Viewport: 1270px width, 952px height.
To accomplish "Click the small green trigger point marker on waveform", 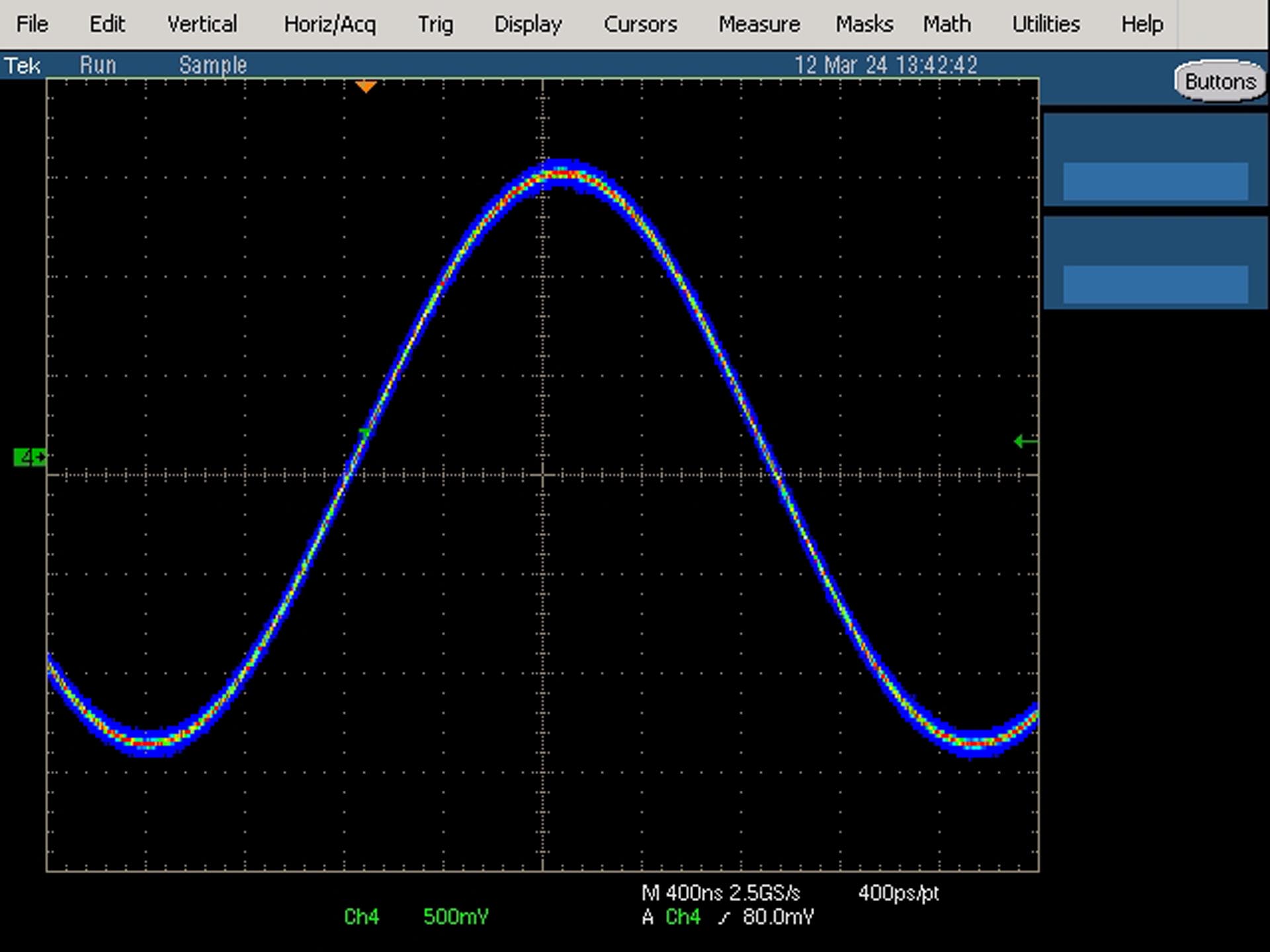I will click(364, 433).
